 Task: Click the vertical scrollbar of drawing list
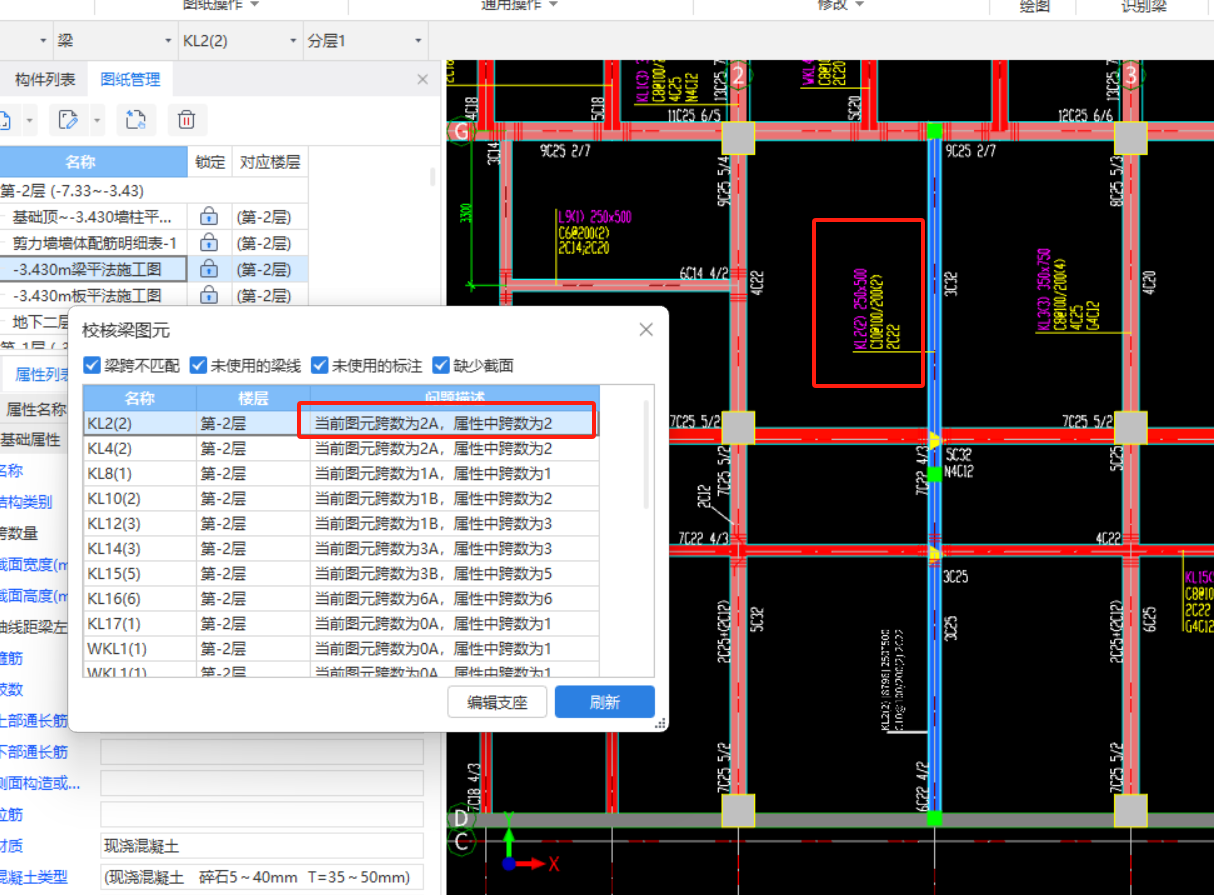coord(432,177)
